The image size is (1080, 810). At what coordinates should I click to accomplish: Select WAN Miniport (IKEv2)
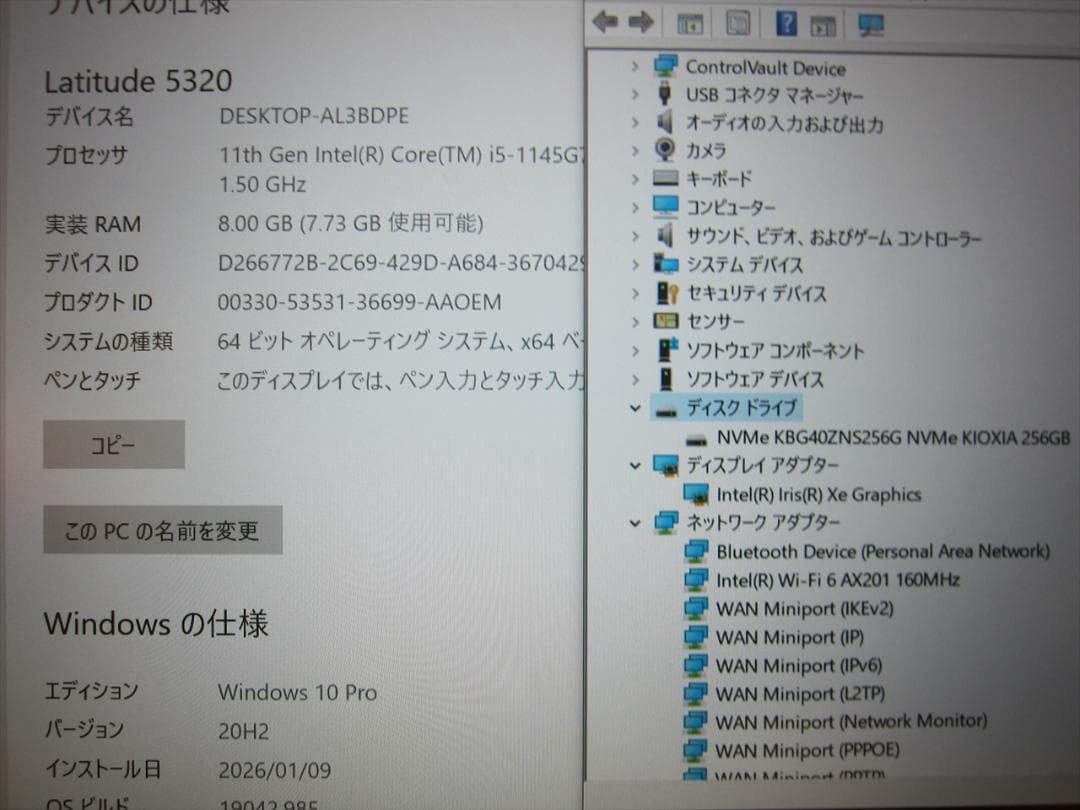(804, 609)
